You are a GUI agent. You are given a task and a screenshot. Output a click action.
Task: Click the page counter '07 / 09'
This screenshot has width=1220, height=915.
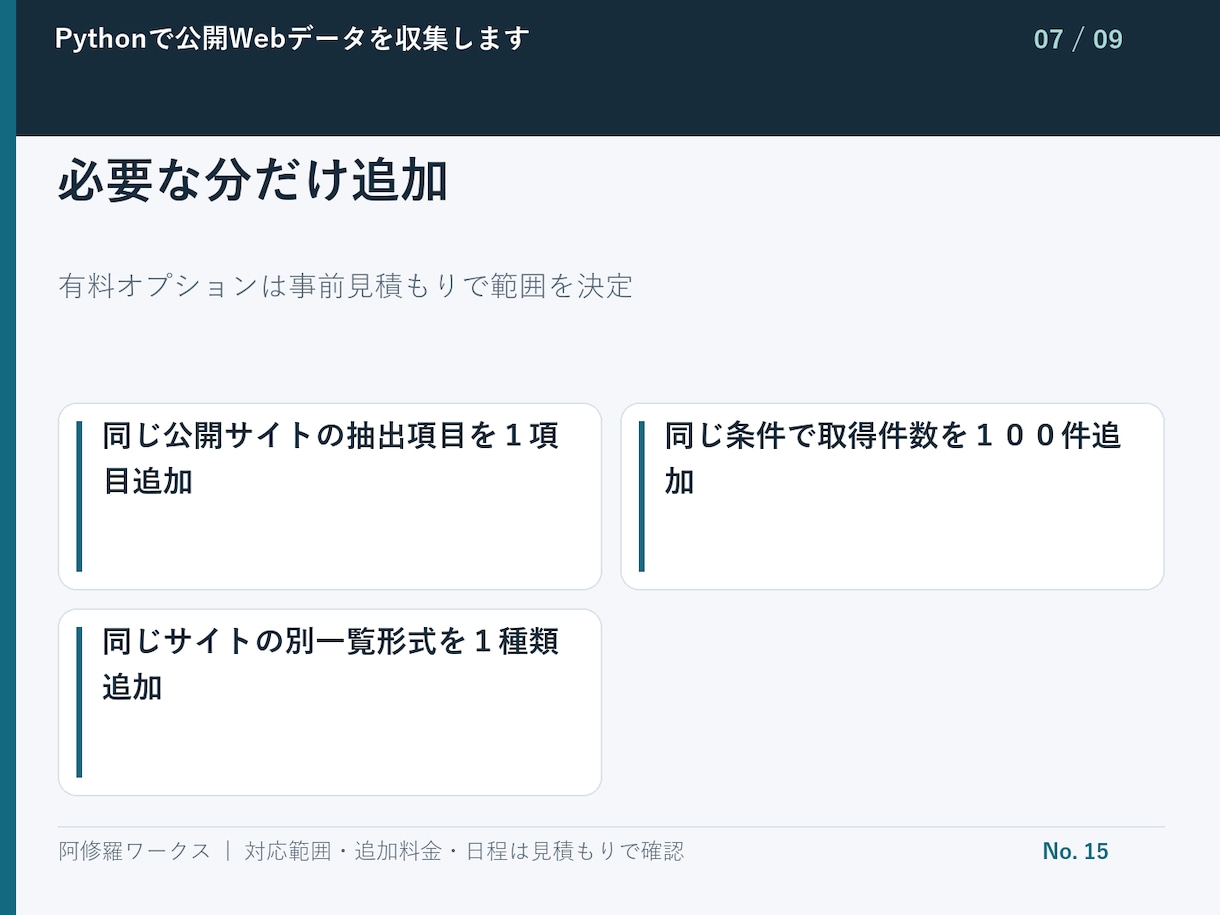tap(1078, 40)
